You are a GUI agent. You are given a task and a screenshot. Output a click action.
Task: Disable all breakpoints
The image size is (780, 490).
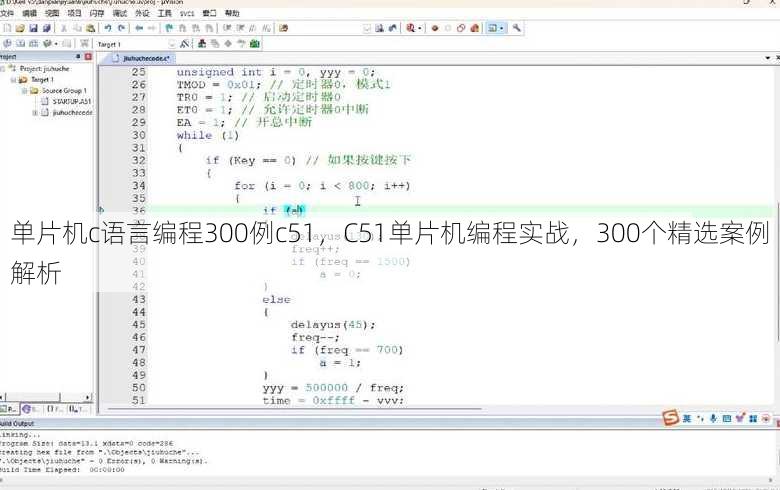461,28
